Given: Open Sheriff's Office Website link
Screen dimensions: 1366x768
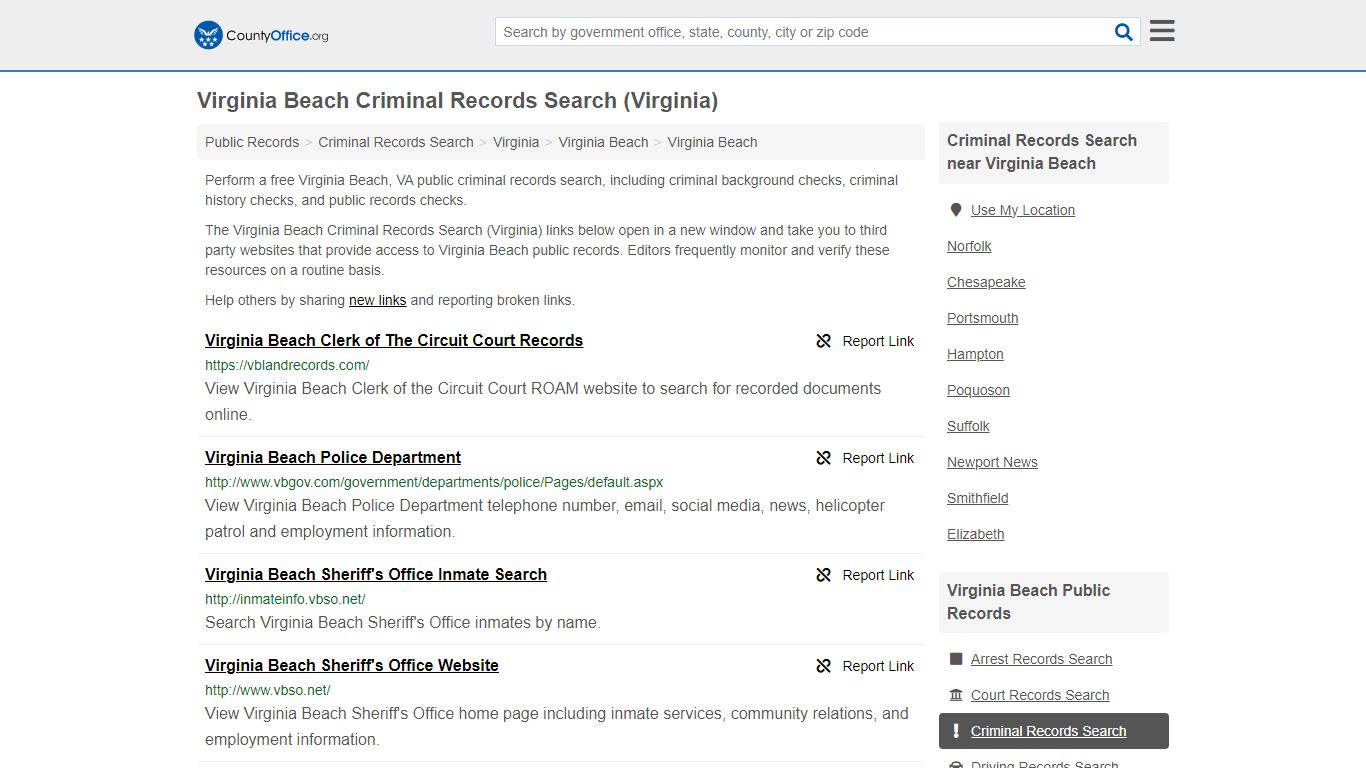Looking at the screenshot, I should tap(352, 665).
